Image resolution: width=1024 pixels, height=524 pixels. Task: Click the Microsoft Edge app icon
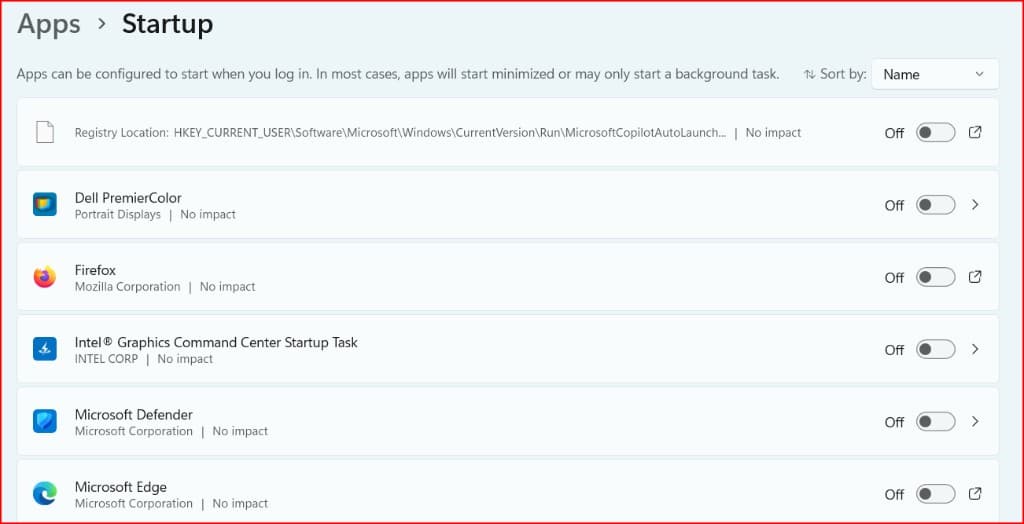point(44,493)
